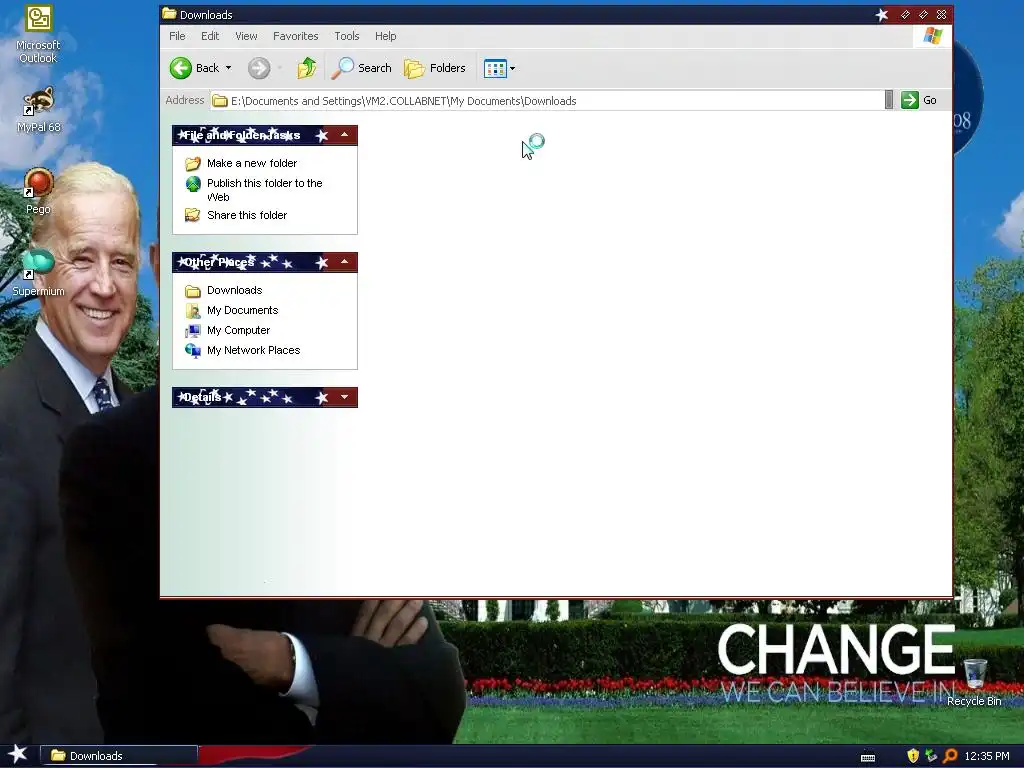Open the Views dropdown button
The width and height of the screenshot is (1024, 768).
(500, 68)
